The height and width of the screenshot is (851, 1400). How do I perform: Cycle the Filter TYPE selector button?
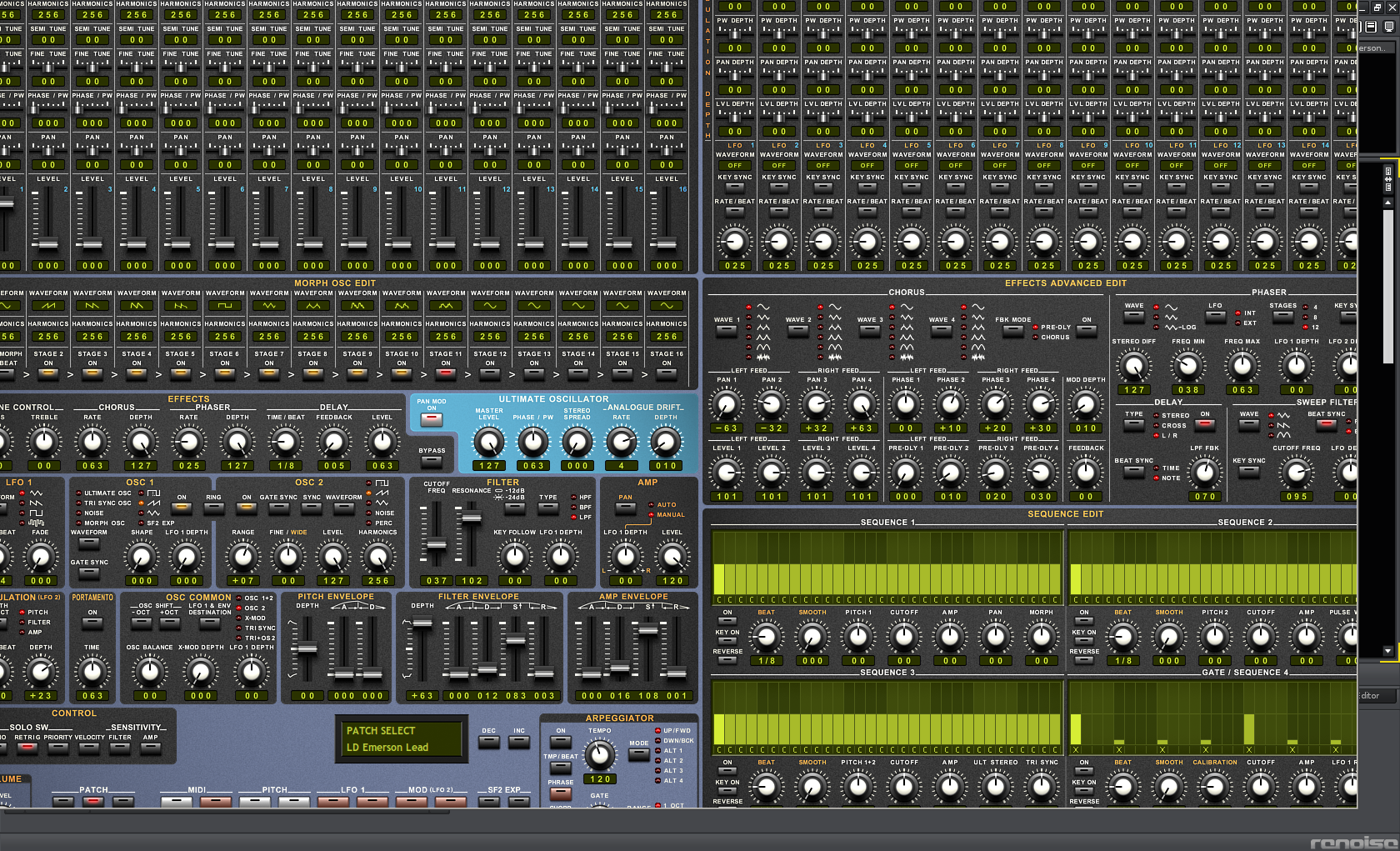click(x=548, y=508)
